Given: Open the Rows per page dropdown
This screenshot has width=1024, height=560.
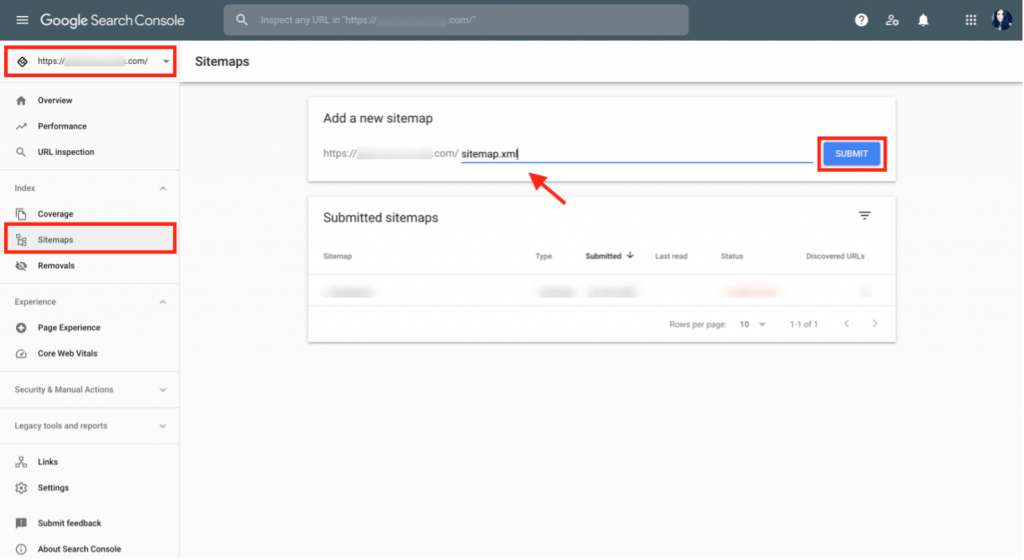Looking at the screenshot, I should [x=752, y=324].
